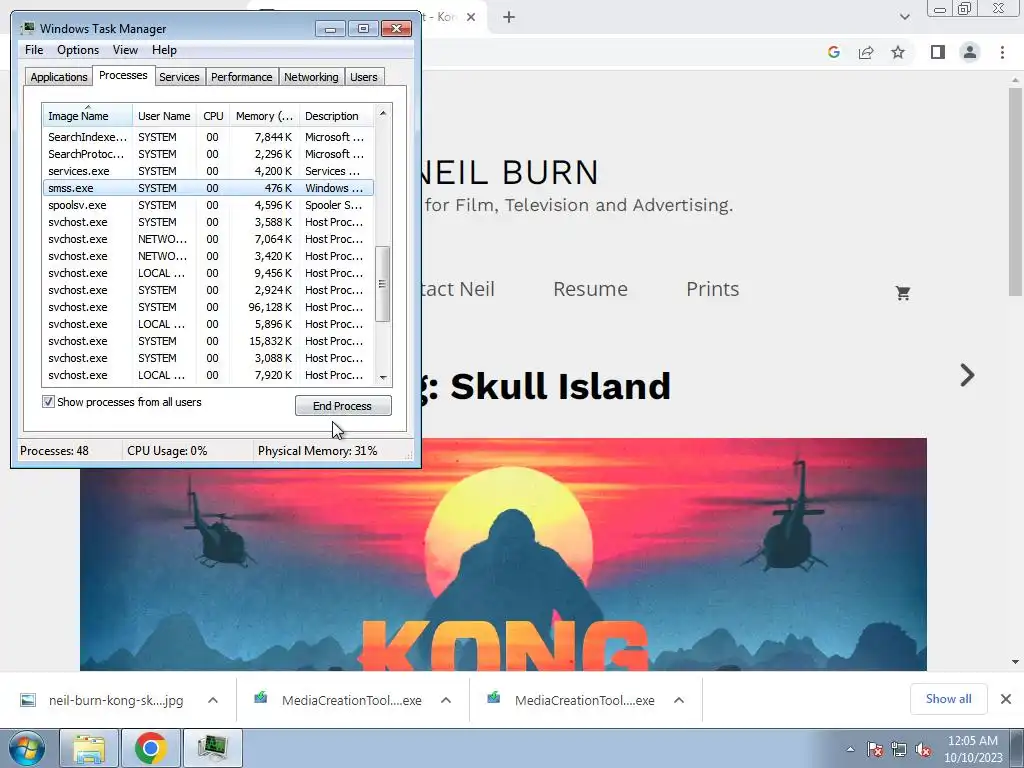Open the Chrome profile avatar
The width and height of the screenshot is (1024, 768).
970,52
